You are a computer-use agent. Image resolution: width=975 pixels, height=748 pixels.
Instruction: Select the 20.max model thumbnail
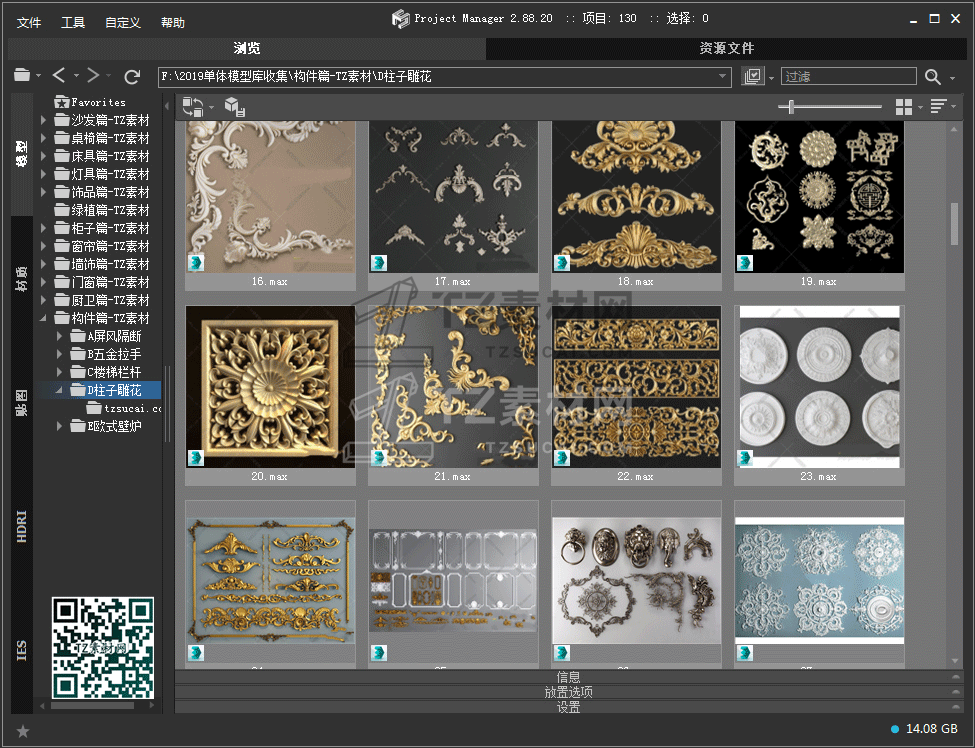click(270, 386)
